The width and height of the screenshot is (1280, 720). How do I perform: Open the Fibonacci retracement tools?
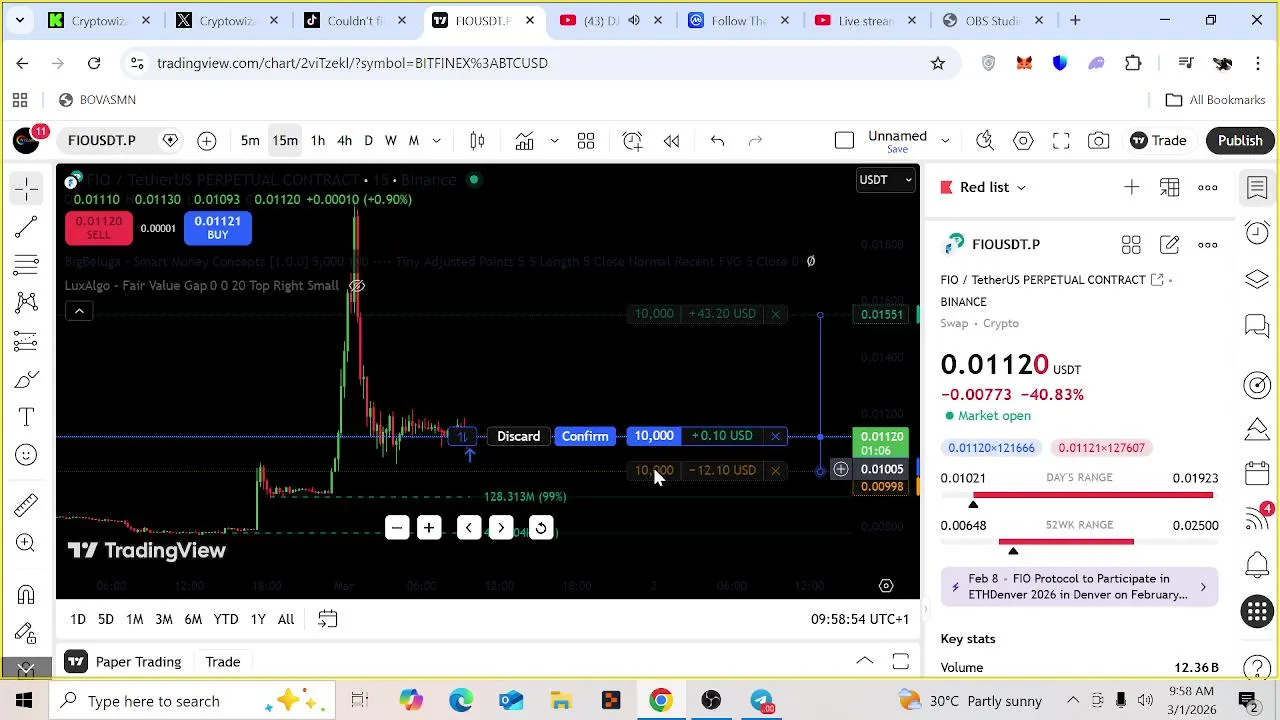(27, 264)
